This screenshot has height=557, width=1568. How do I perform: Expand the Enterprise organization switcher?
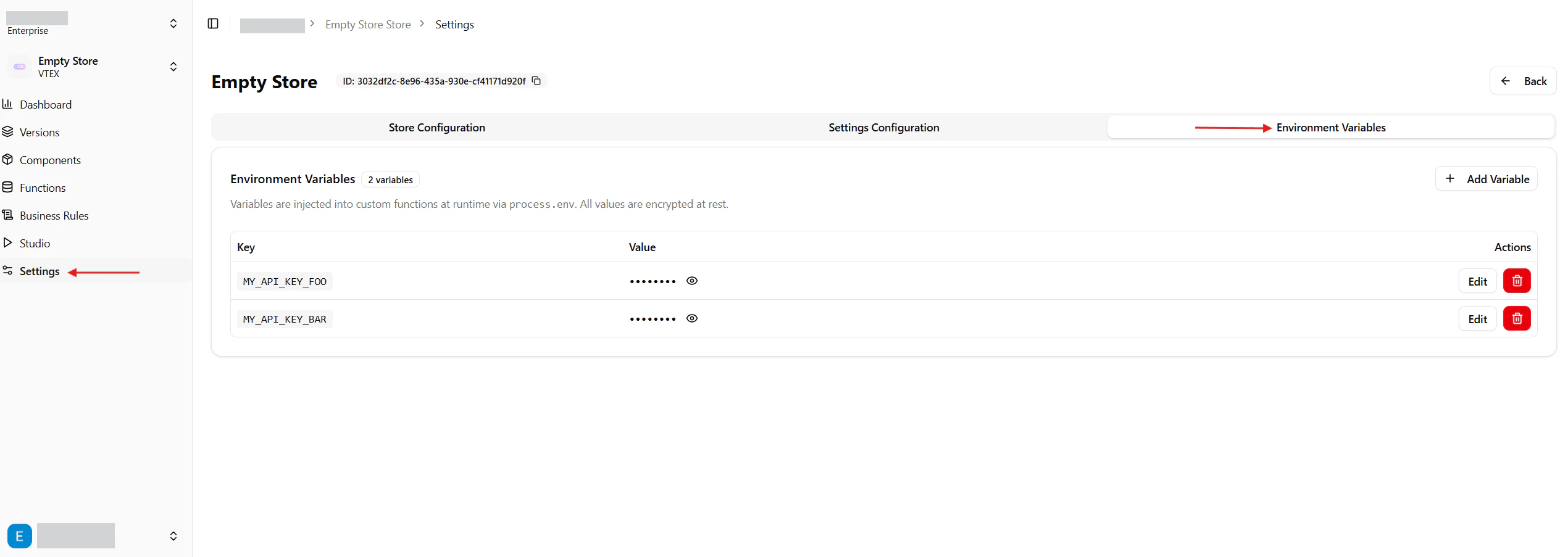(x=173, y=23)
